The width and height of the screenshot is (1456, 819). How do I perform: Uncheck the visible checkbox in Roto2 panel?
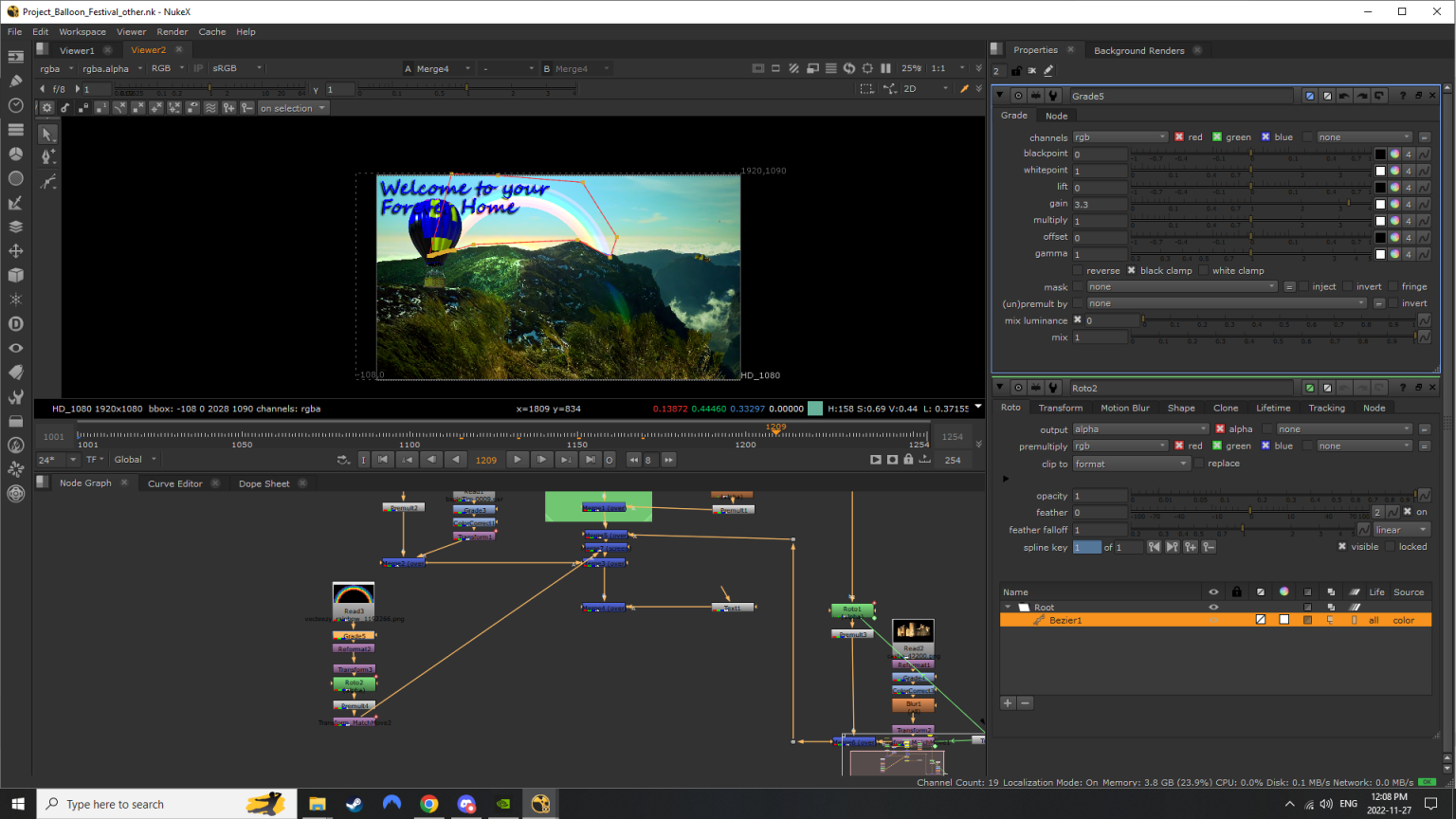coord(1343,546)
